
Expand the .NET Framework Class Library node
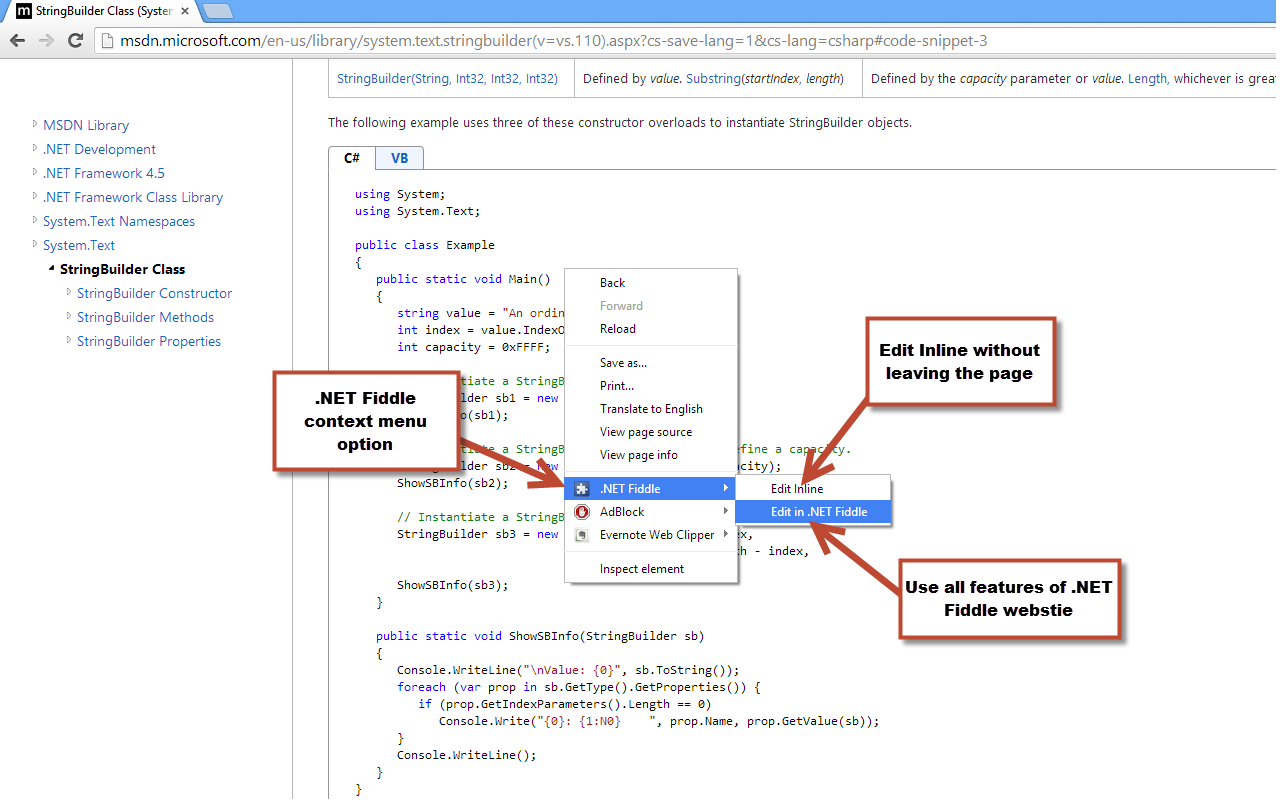tap(33, 197)
